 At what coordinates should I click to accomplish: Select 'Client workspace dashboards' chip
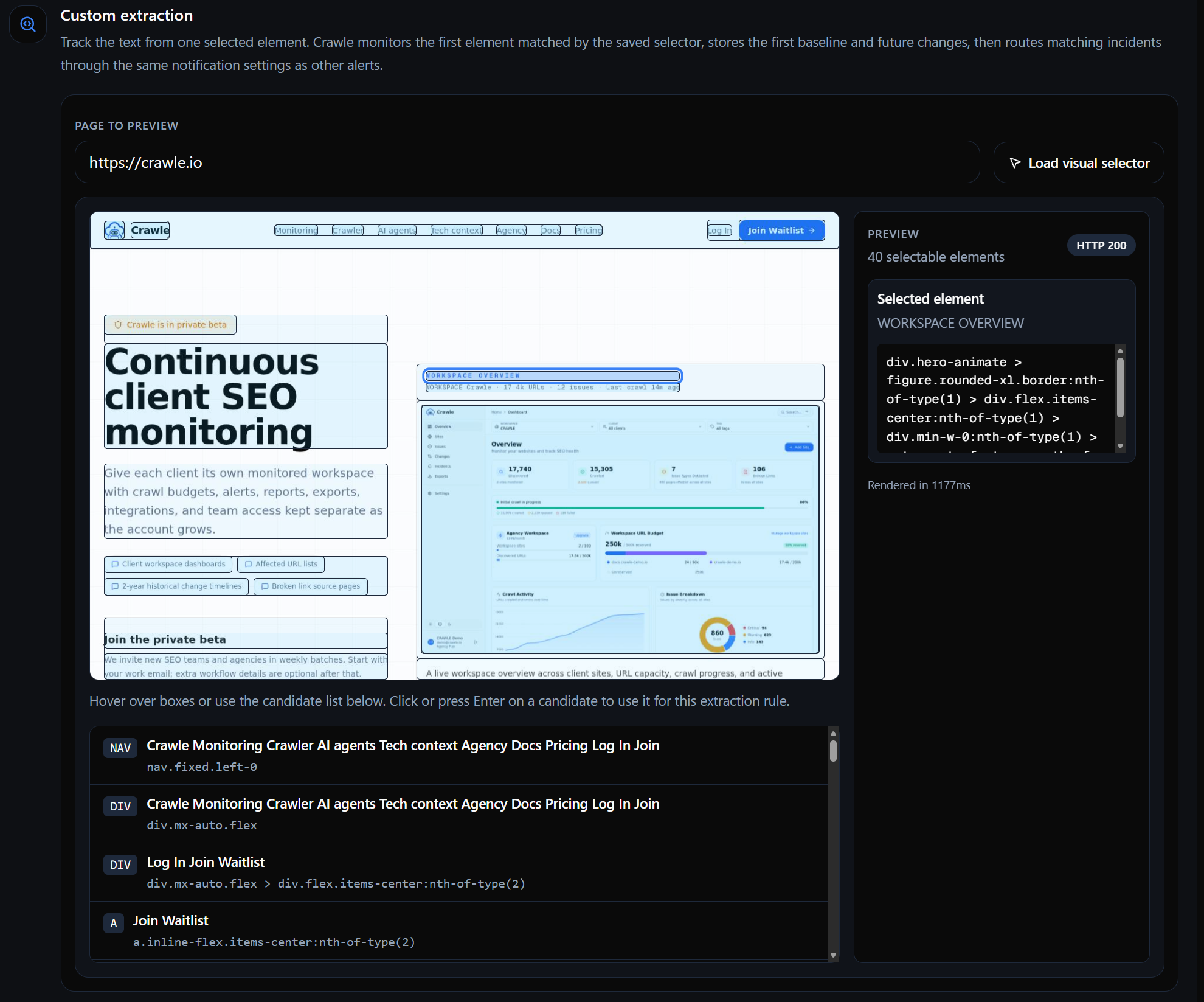pyautogui.click(x=168, y=564)
